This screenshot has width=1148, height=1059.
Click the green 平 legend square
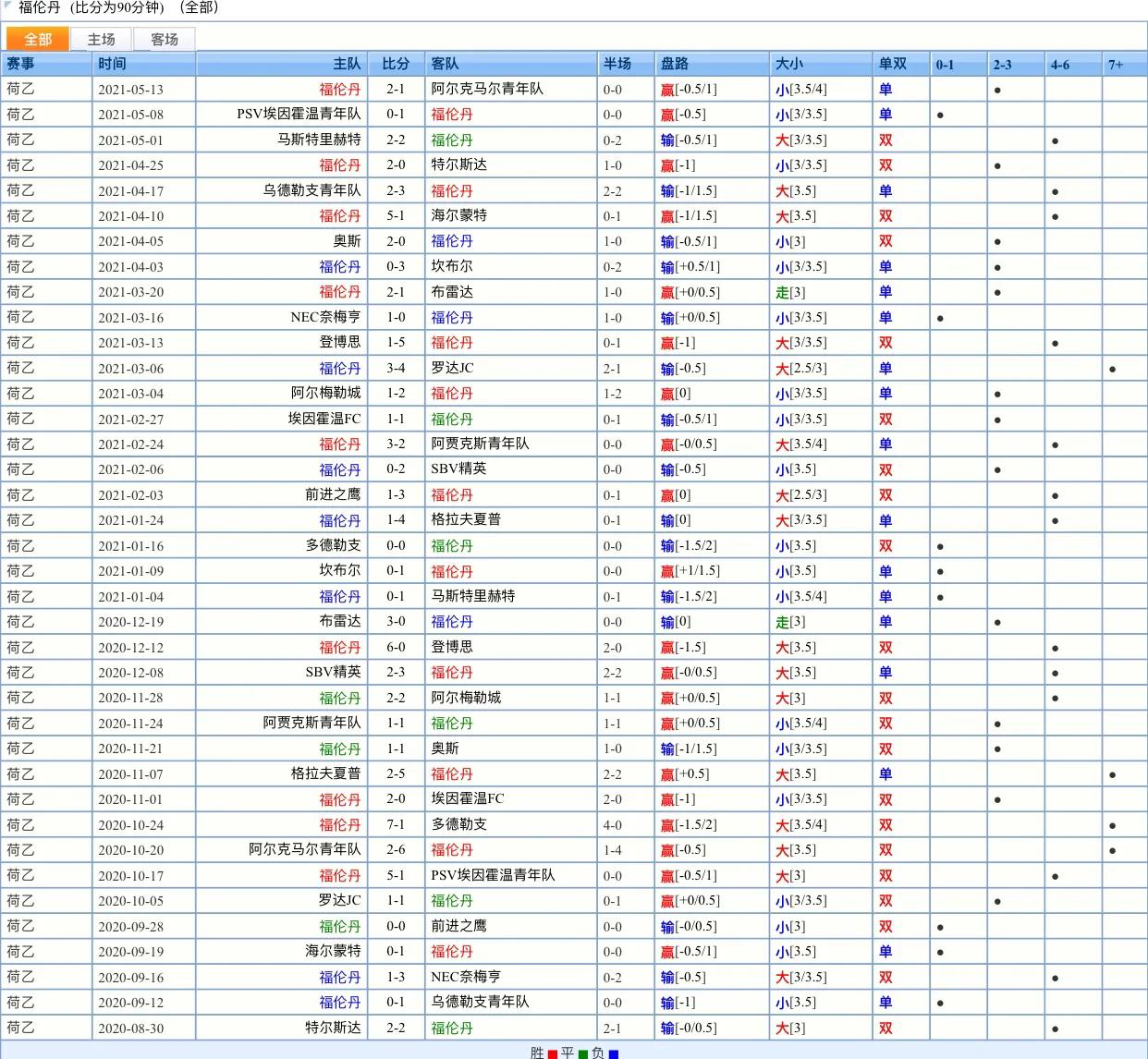[x=583, y=1053]
